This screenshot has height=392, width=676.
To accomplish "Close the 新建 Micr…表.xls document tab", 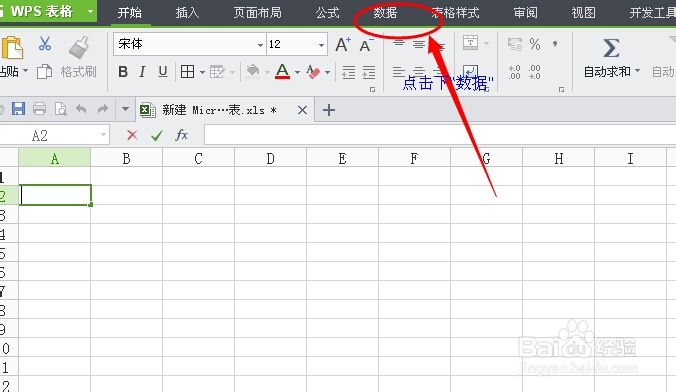I will tap(303, 110).
